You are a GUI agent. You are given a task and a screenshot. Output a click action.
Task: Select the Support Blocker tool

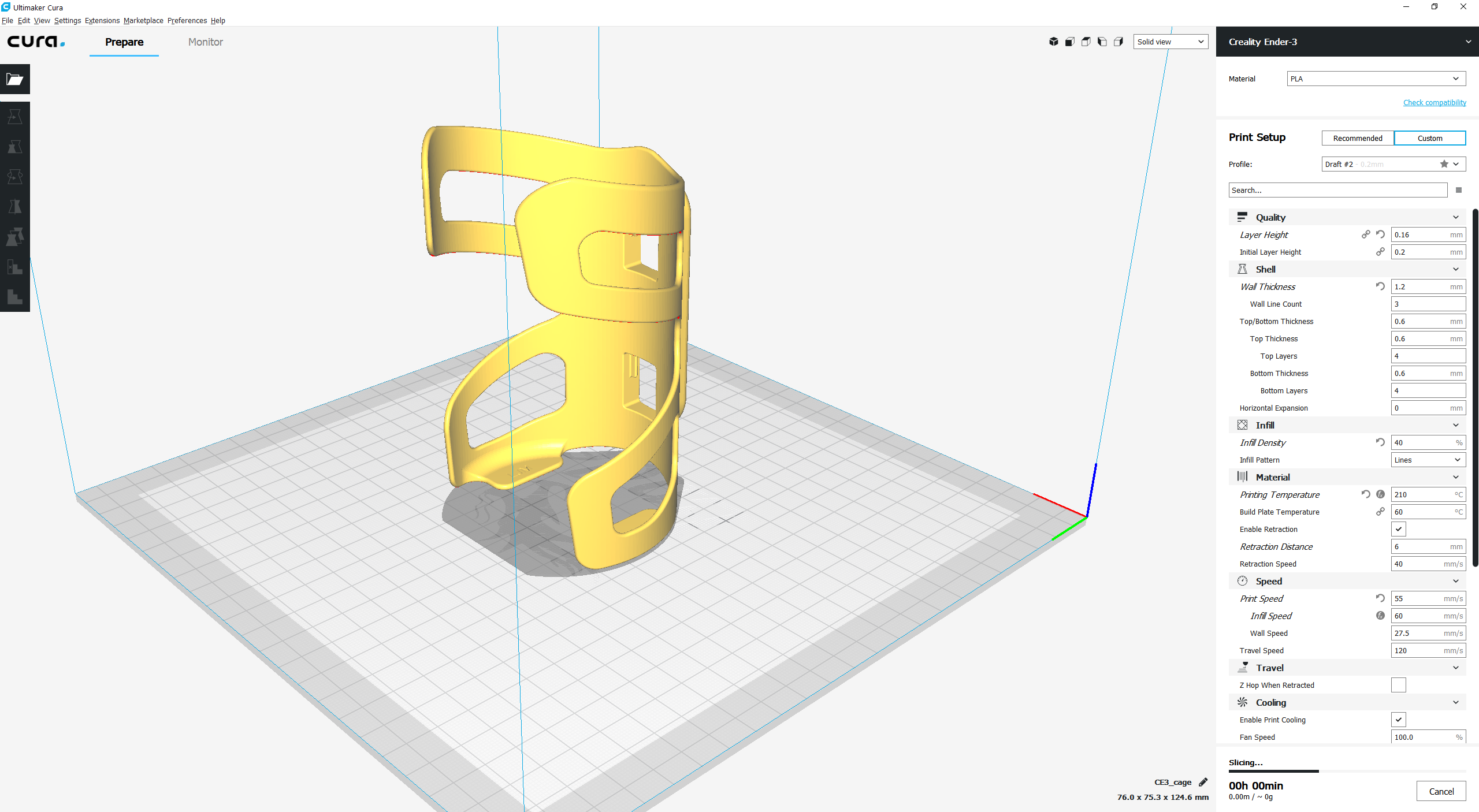tap(15, 267)
